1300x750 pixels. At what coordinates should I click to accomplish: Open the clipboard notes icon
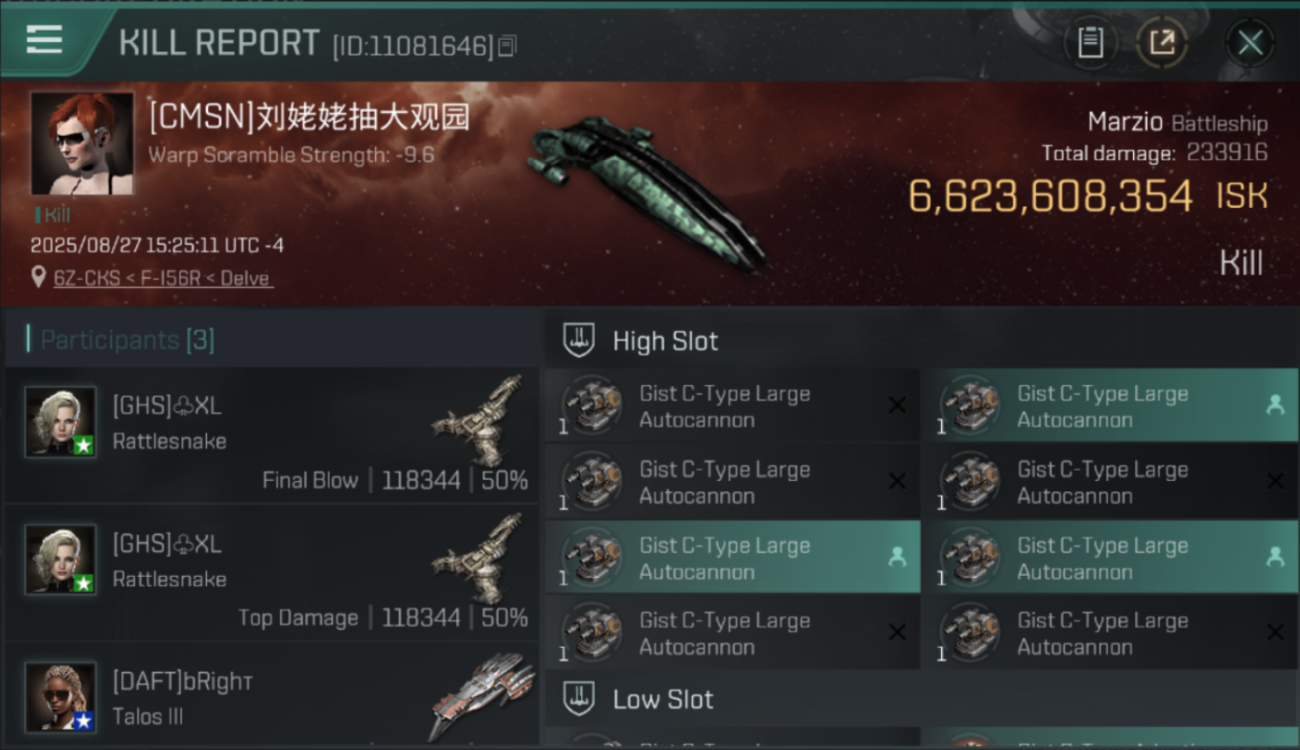pos(1090,43)
